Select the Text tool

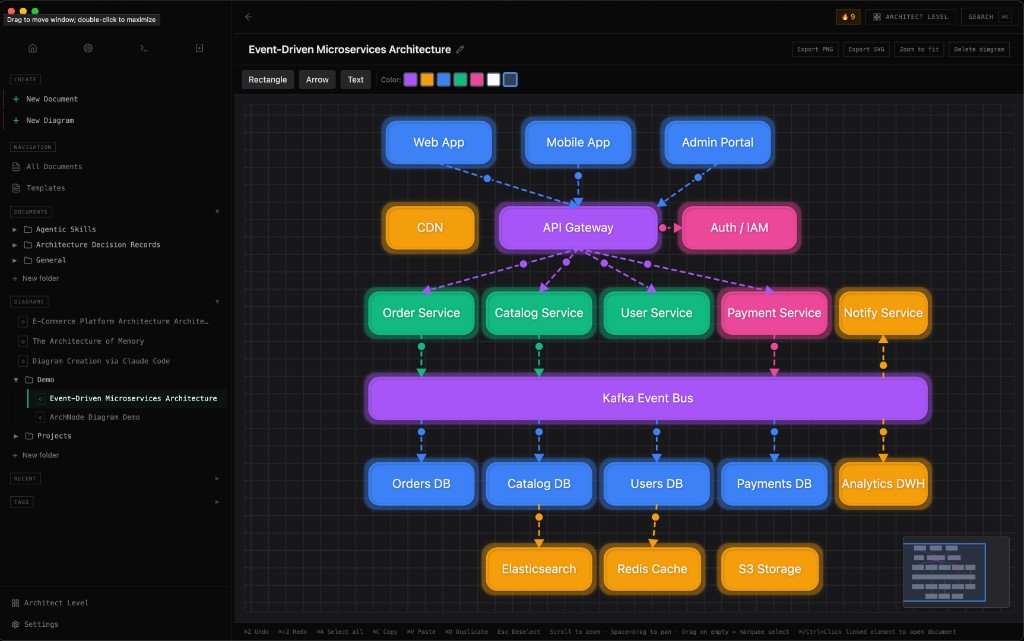356,80
